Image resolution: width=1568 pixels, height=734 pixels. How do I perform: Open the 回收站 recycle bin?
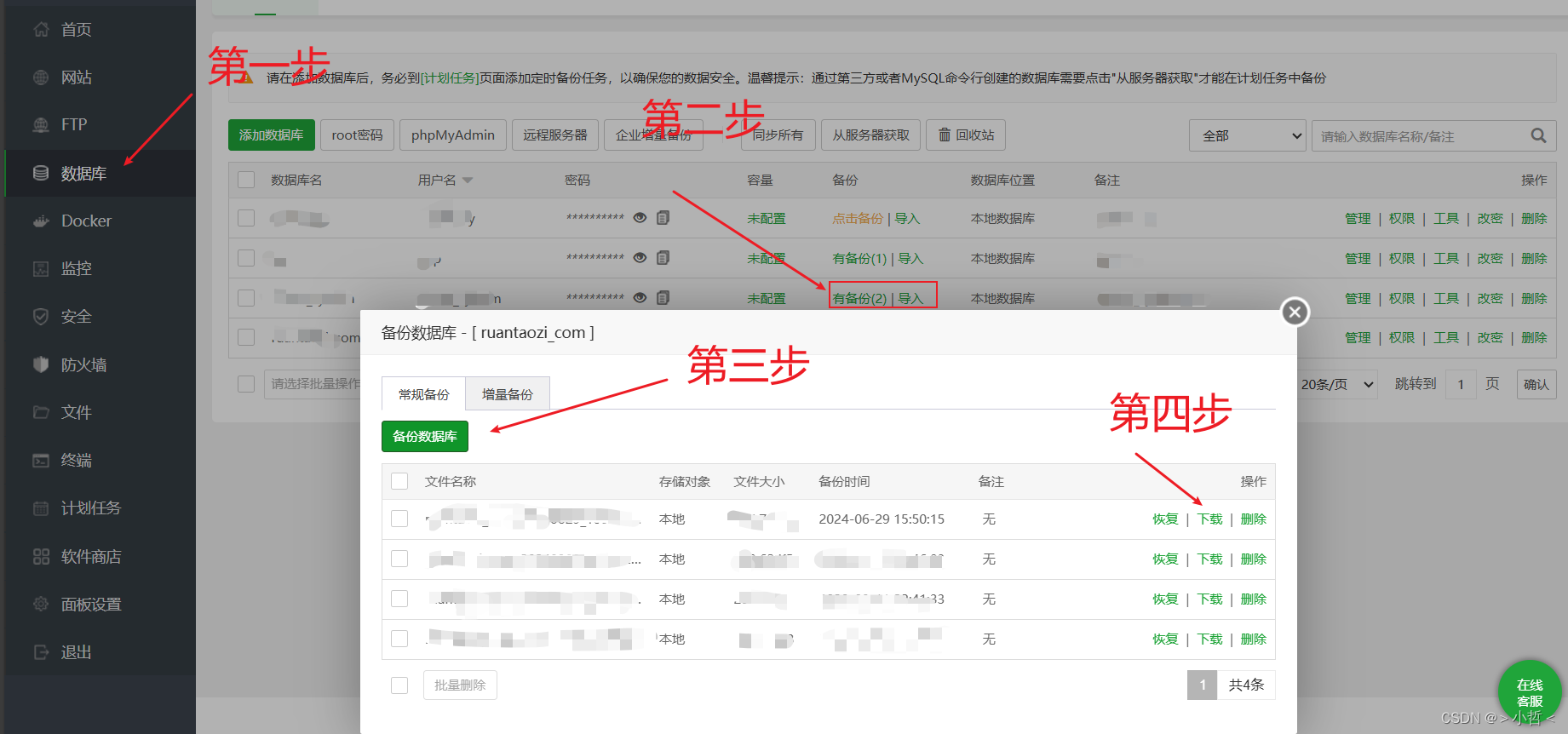[x=966, y=135]
